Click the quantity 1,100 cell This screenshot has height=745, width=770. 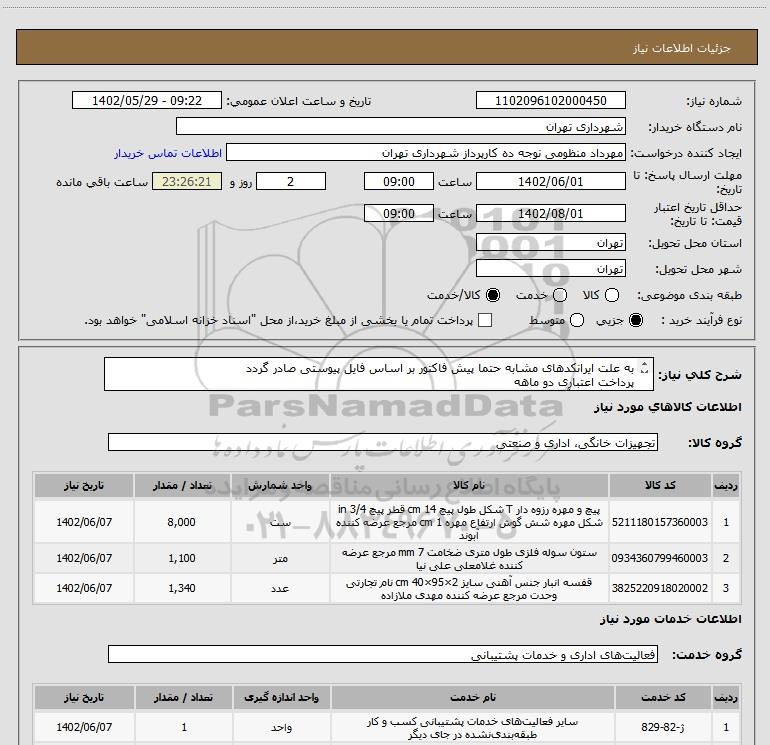[182, 558]
